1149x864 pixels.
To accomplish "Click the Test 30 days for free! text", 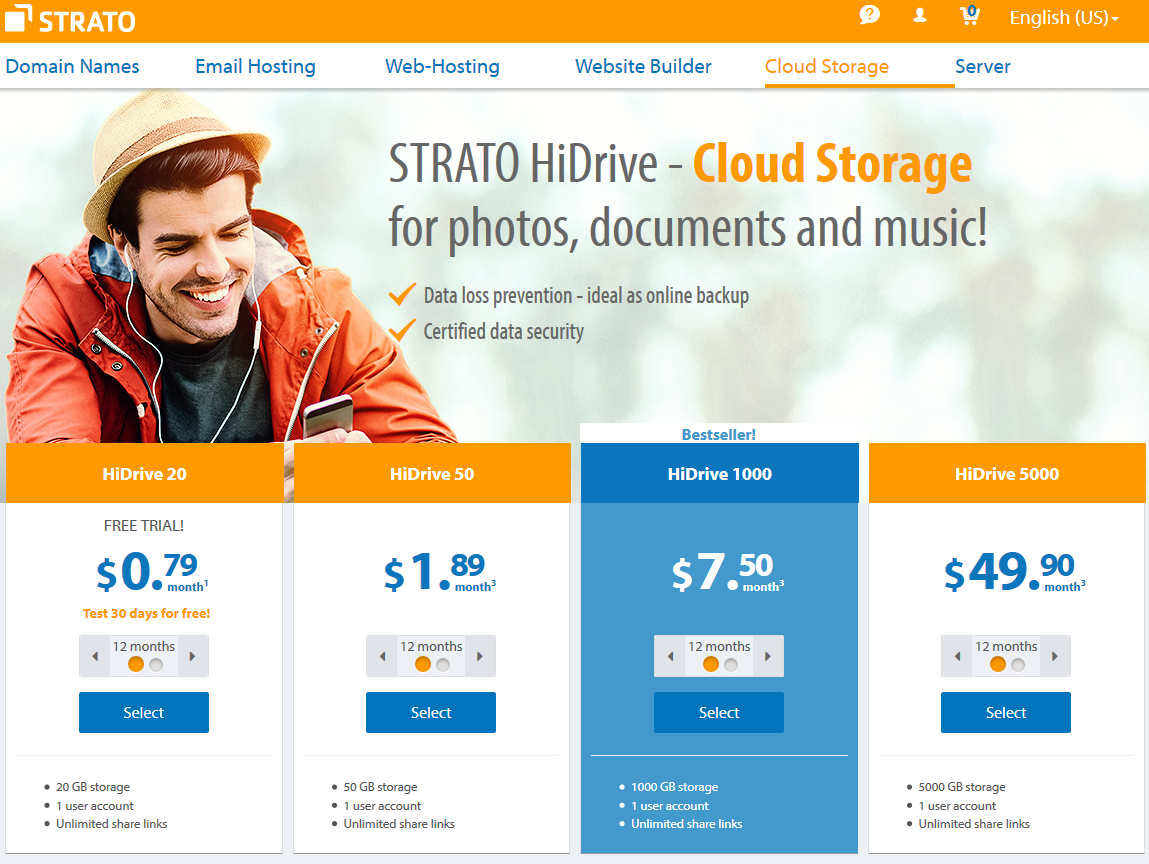I will [147, 613].
